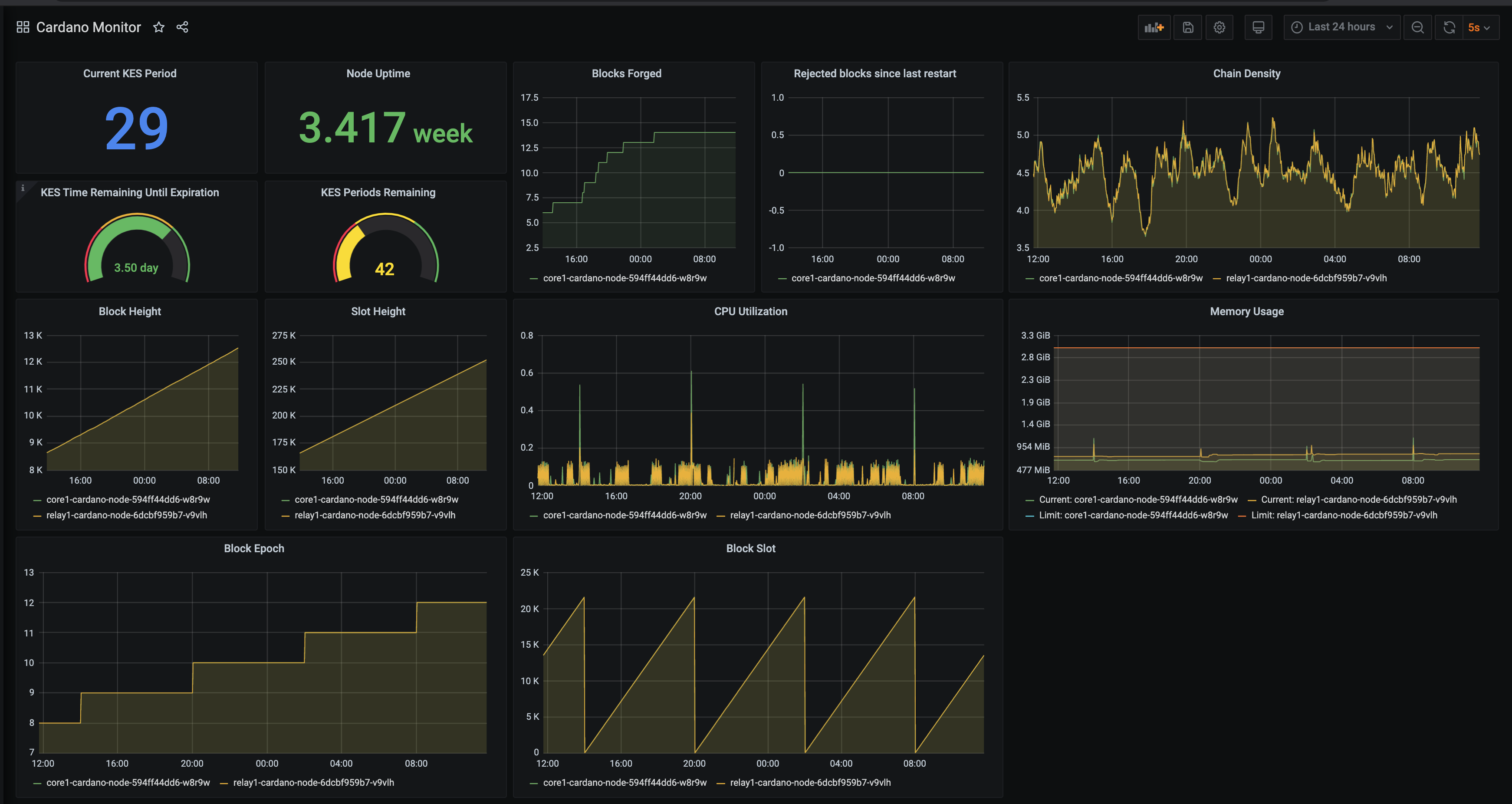Viewport: 1512px width, 804px height.
Task: Click the KES Periods Remaining gauge showing 42
Action: (386, 248)
